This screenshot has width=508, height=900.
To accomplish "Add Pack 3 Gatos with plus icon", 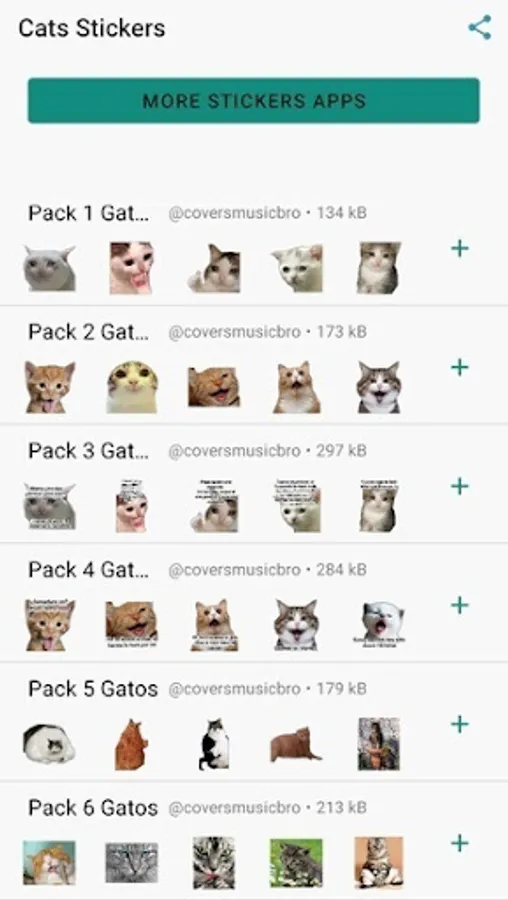I will coord(460,486).
